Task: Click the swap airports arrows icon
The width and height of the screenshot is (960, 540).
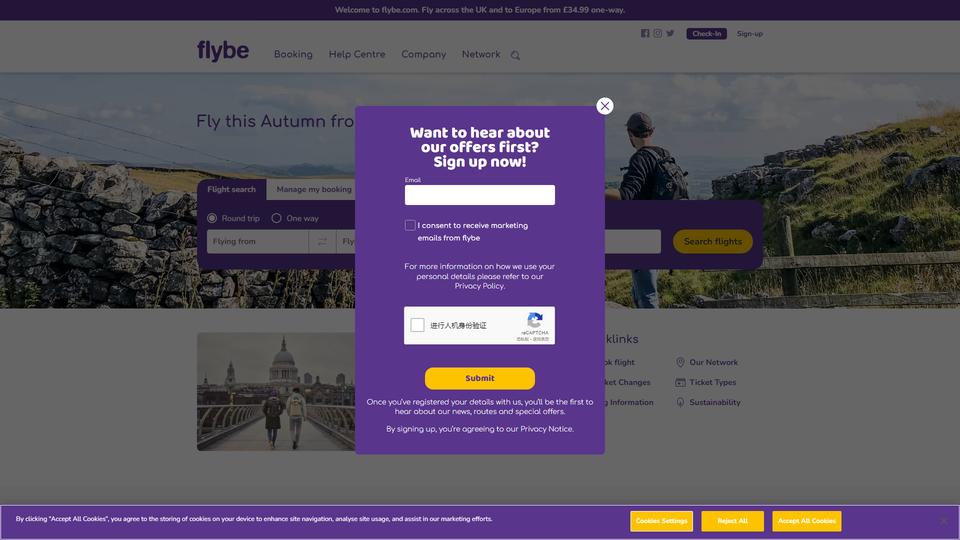Action: [322, 242]
